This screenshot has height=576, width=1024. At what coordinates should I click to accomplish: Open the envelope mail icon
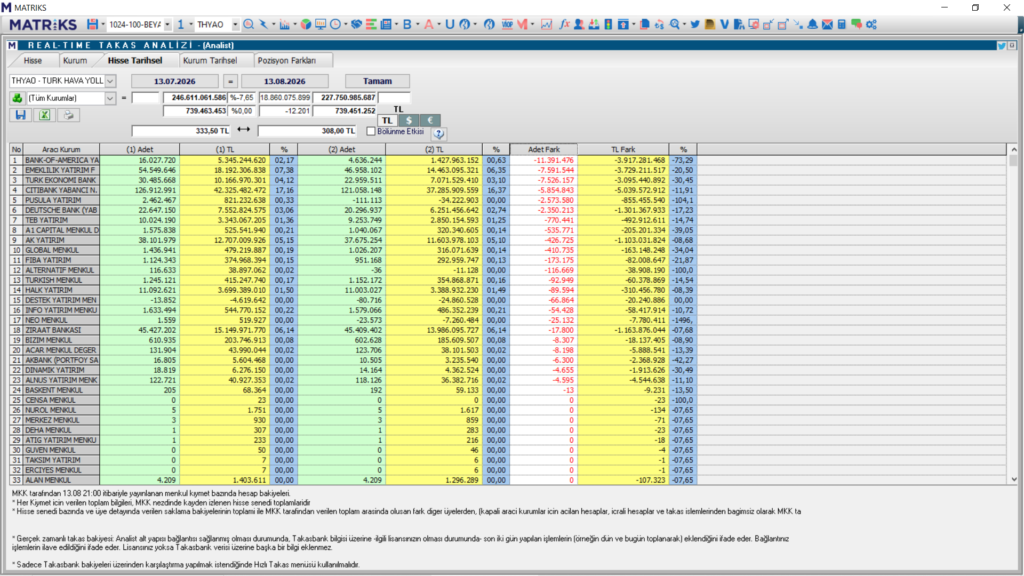click(827, 24)
